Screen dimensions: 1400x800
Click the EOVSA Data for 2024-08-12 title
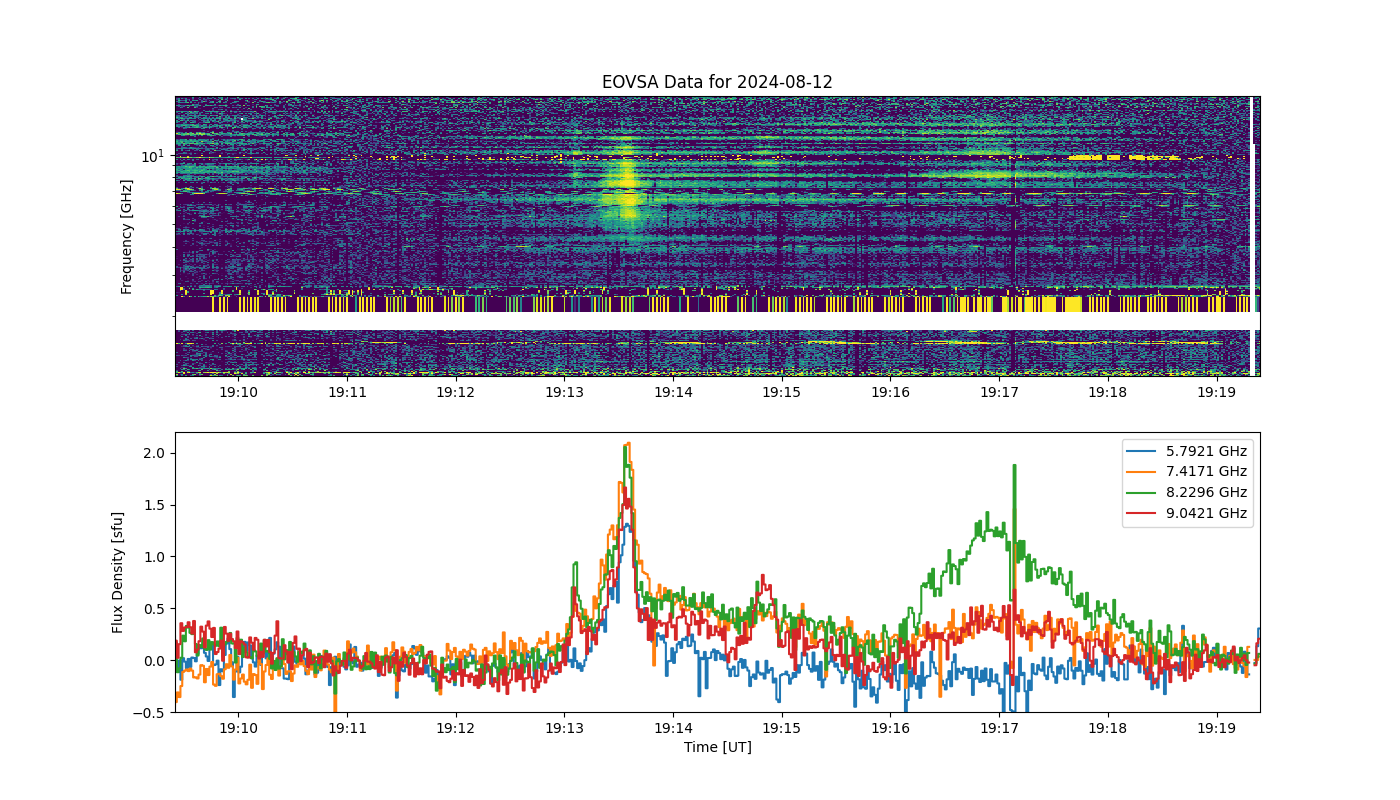717,82
